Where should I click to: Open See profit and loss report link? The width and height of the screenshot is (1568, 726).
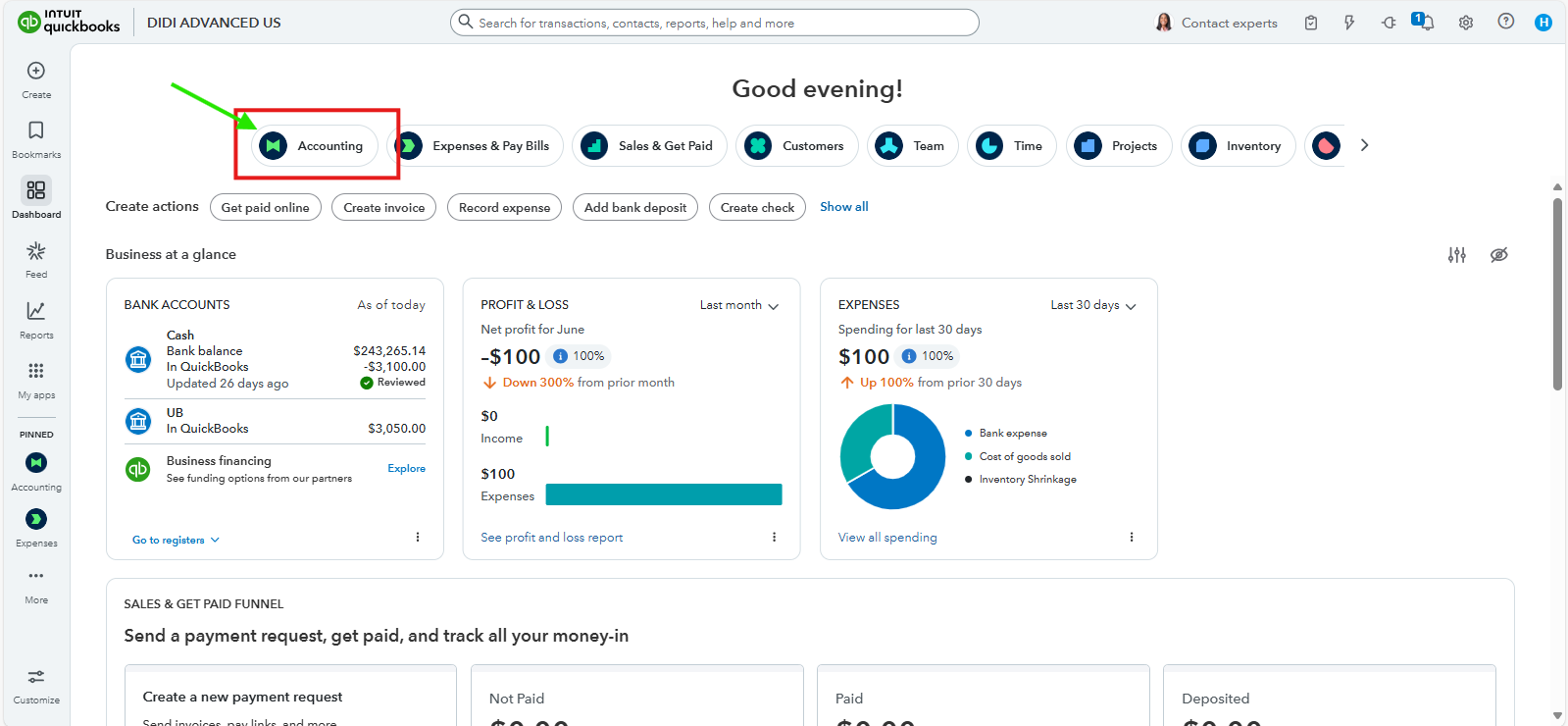click(x=552, y=538)
